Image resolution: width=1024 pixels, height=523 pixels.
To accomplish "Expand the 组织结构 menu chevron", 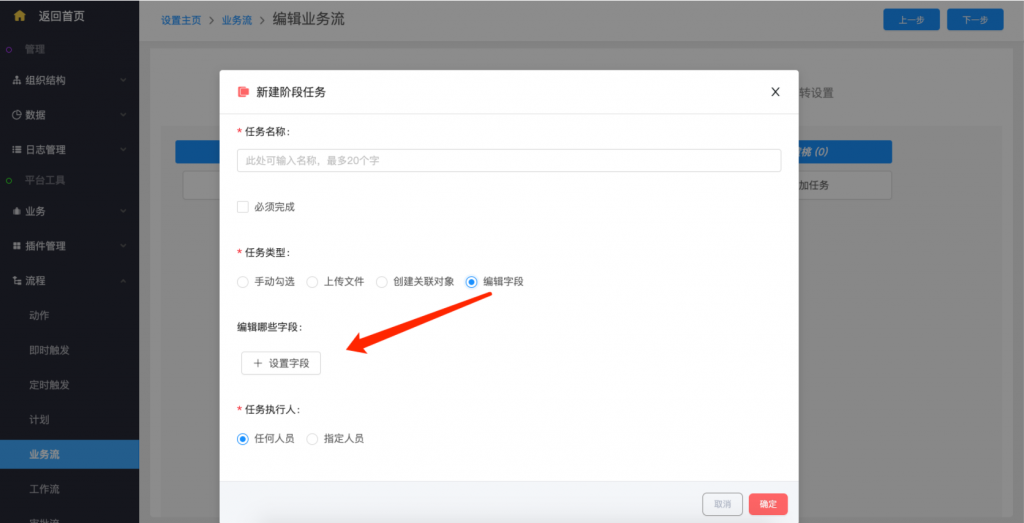I will 122,80.
